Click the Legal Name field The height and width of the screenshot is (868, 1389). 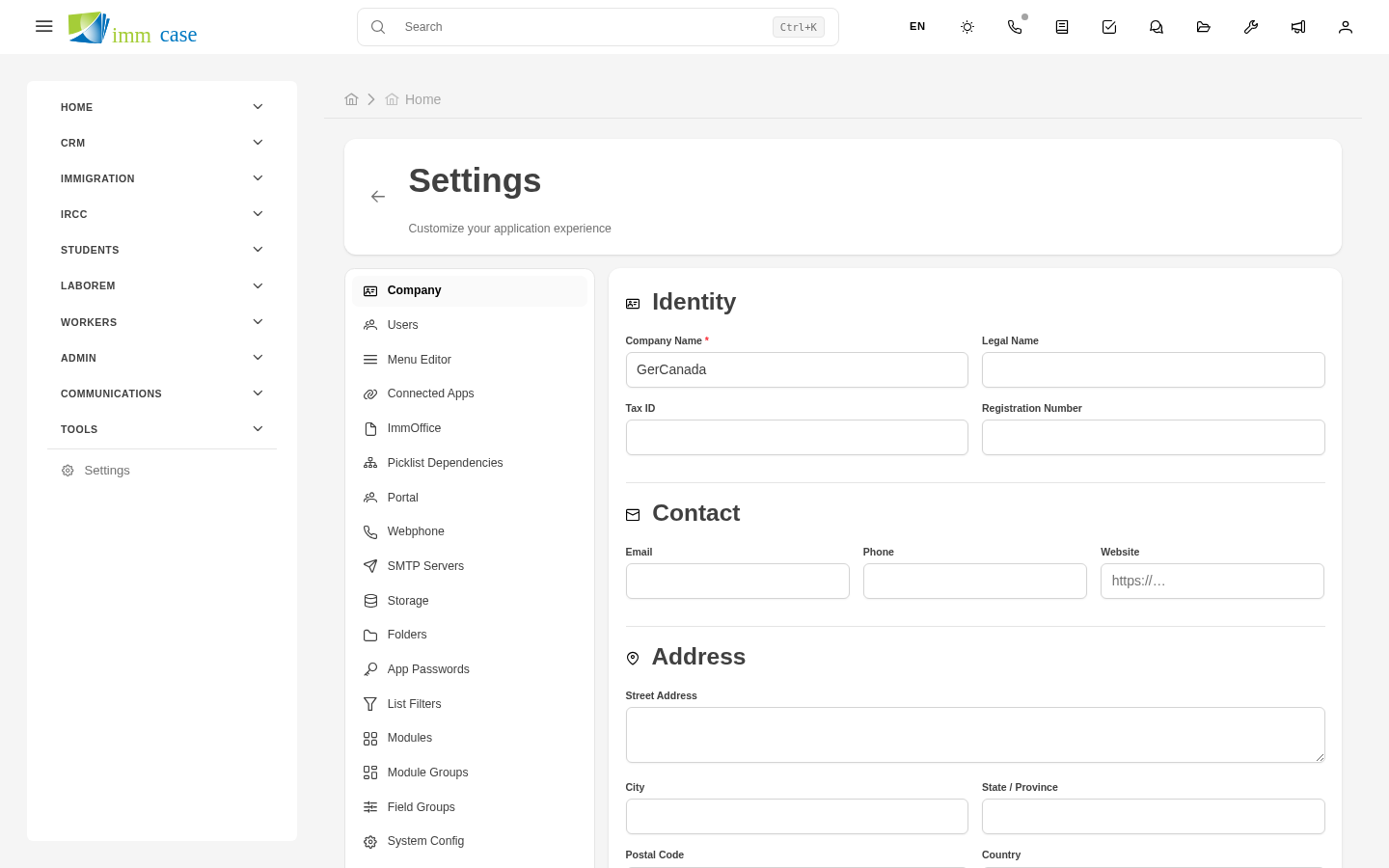coord(1154,370)
